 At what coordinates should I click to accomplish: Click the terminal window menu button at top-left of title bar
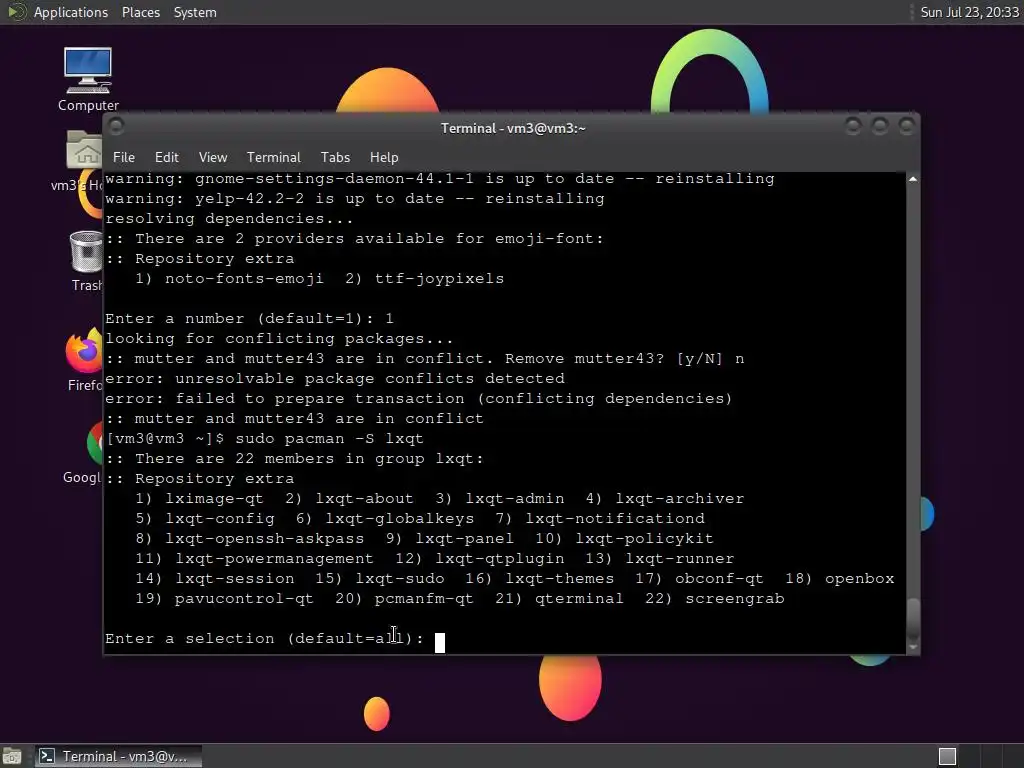click(x=117, y=126)
